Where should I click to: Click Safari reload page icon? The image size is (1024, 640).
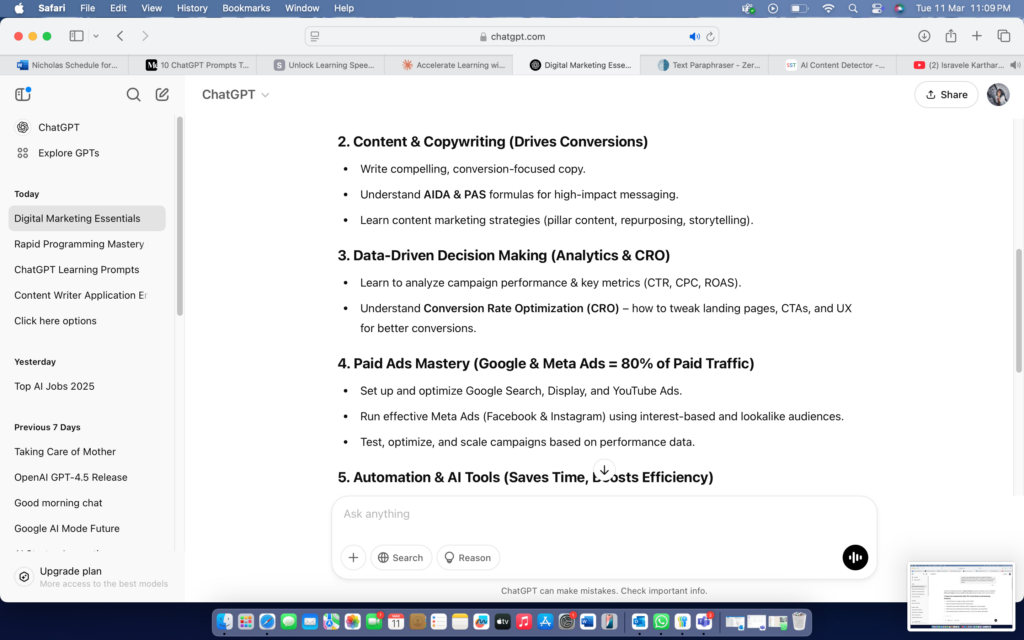711,36
